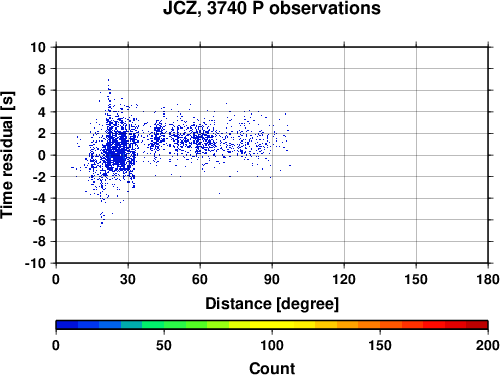Click the x-axis tick label 120
Image resolution: width=500 pixels, height=375 pixels.
pyautogui.click(x=344, y=279)
